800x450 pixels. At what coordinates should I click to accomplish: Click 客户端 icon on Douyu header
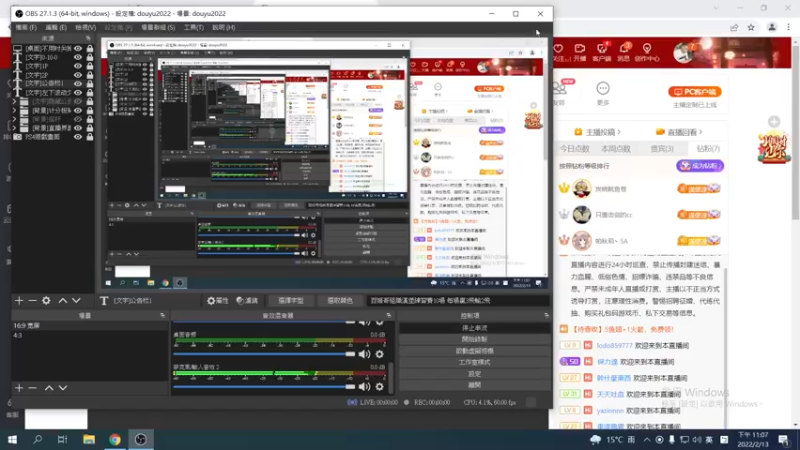click(x=602, y=52)
